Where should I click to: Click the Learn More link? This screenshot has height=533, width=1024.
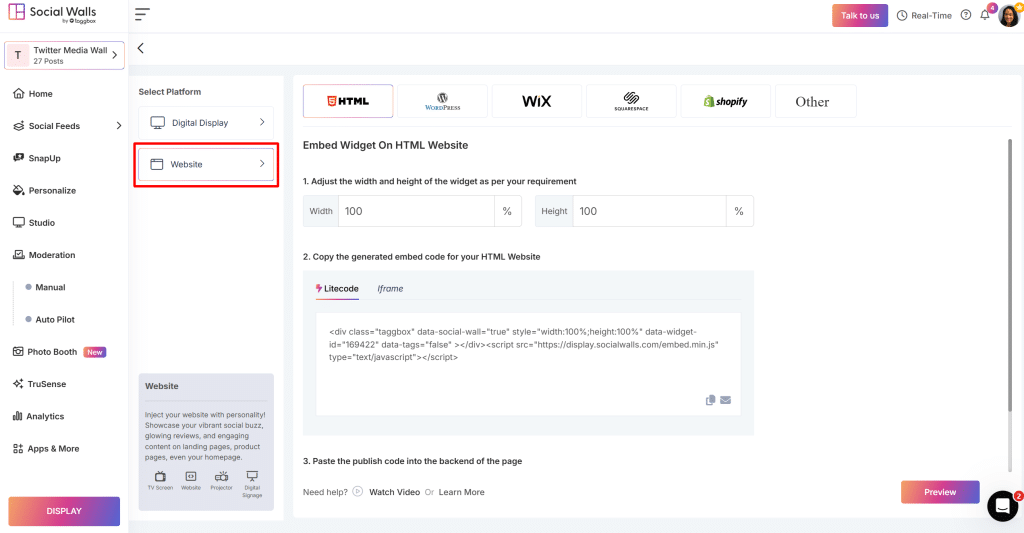click(462, 492)
